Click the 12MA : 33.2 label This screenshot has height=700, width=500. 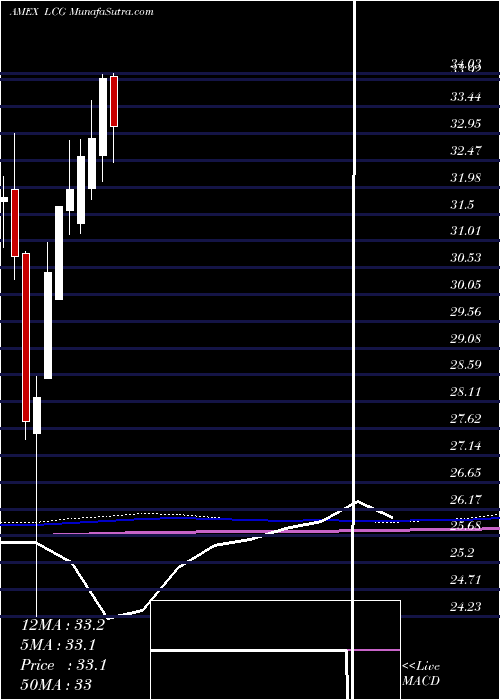tap(62, 625)
